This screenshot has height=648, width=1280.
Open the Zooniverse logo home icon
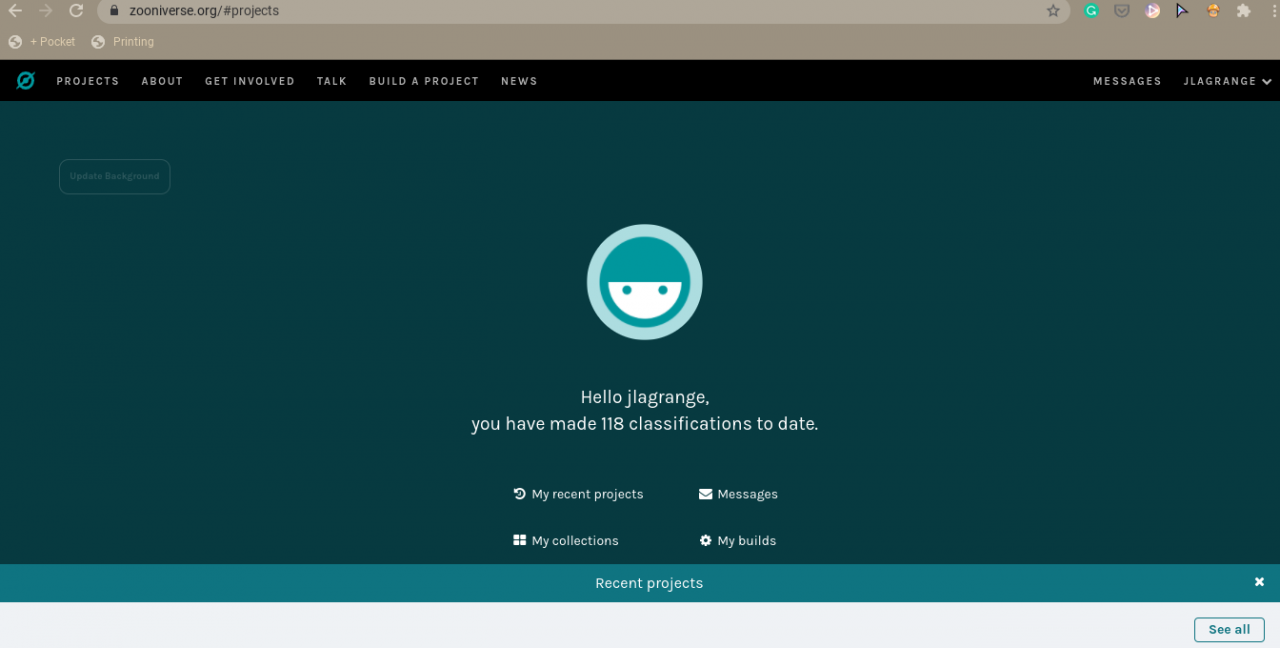click(26, 81)
